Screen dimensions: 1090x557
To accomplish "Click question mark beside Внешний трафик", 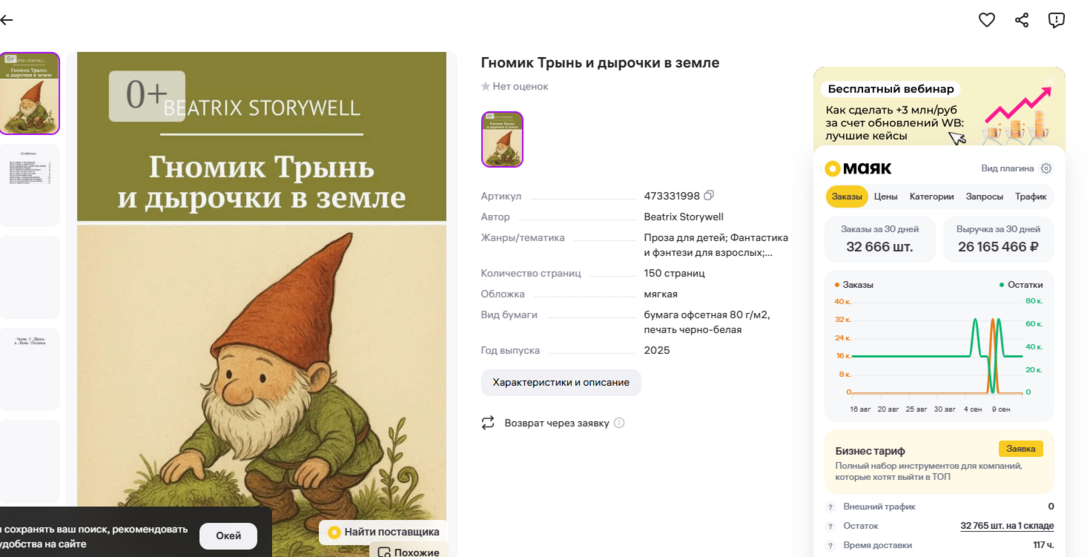I will coord(830,507).
